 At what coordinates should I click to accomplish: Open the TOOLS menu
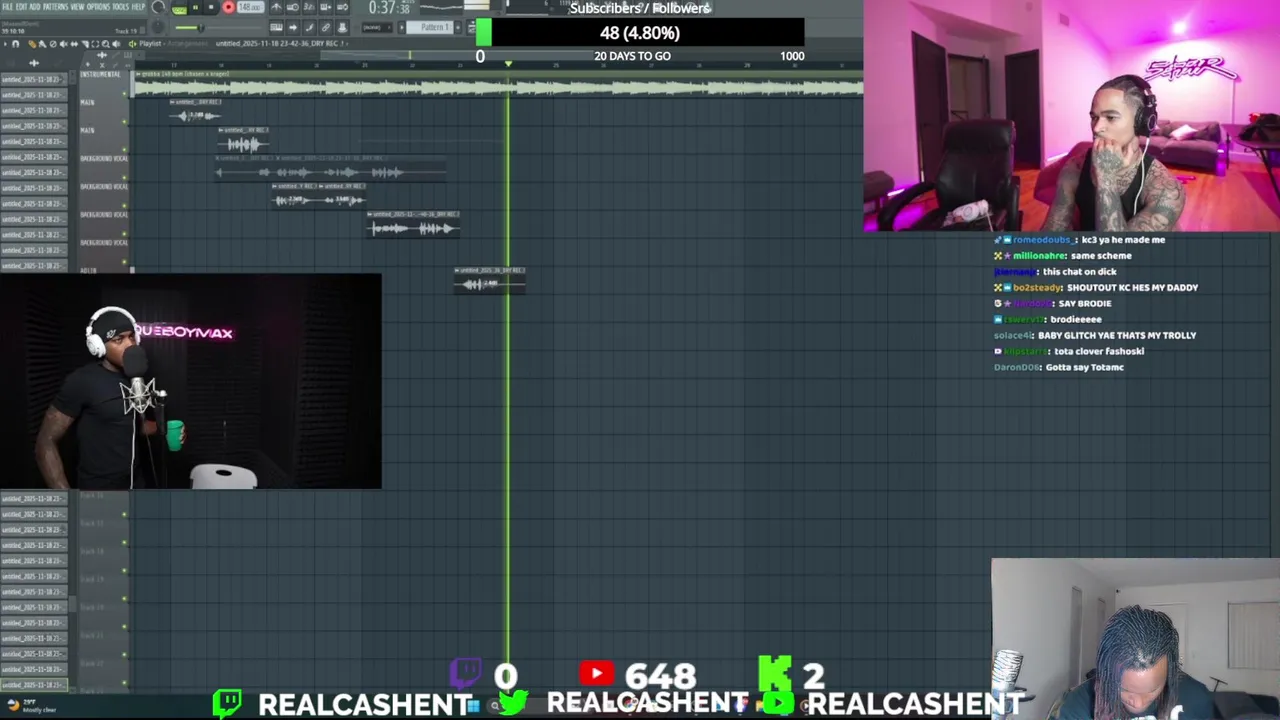tap(121, 7)
